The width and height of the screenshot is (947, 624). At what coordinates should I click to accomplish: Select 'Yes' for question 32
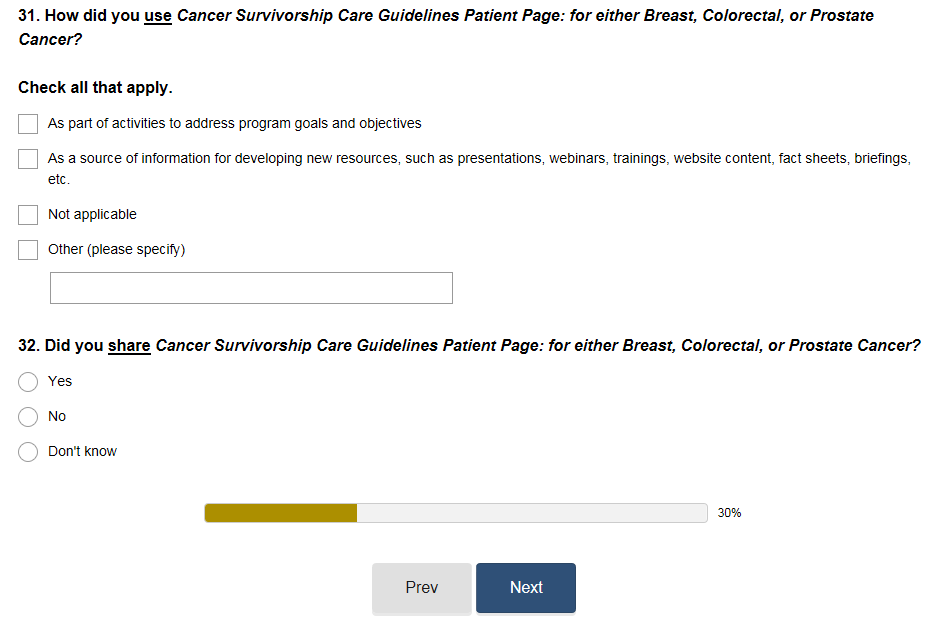[28, 382]
